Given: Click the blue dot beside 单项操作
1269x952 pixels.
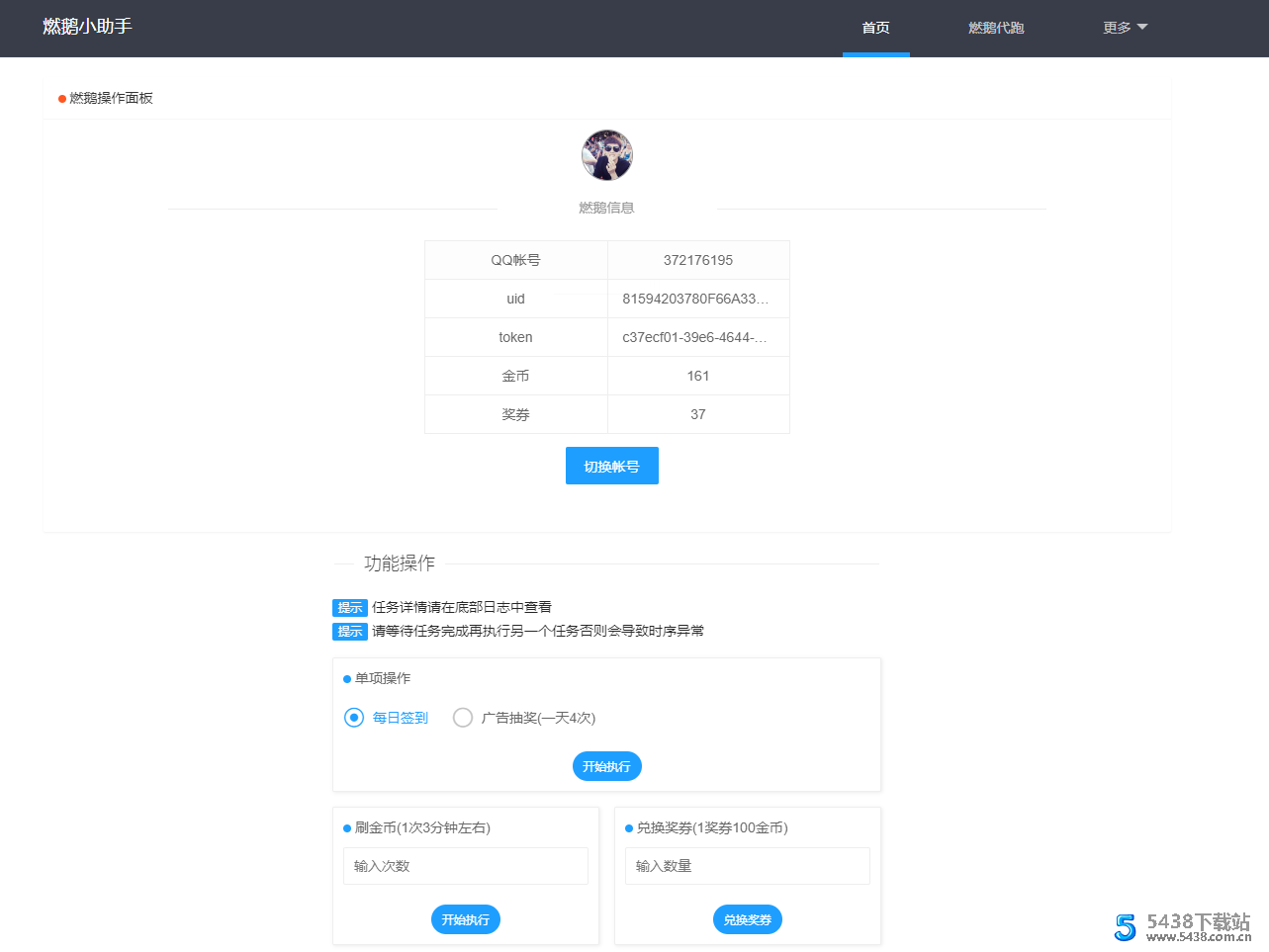Looking at the screenshot, I should (x=346, y=678).
